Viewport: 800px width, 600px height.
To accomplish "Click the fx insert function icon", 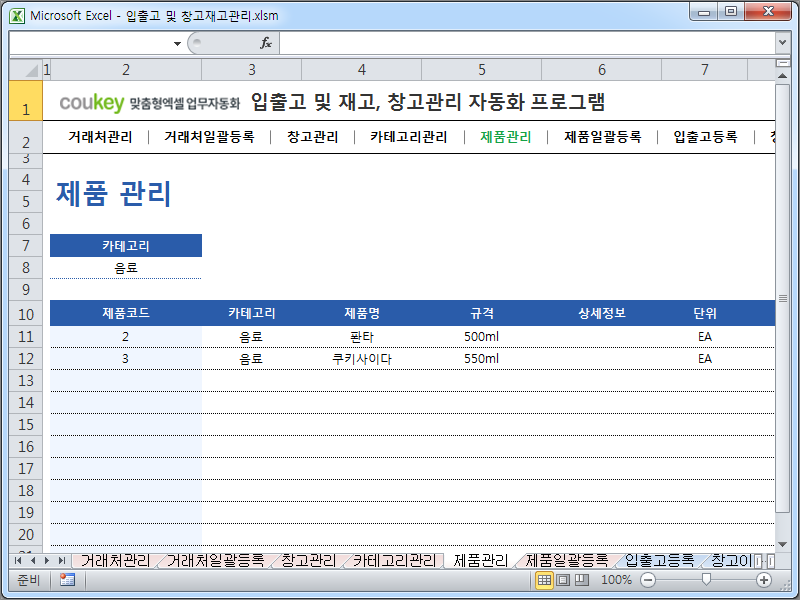I will coord(266,43).
